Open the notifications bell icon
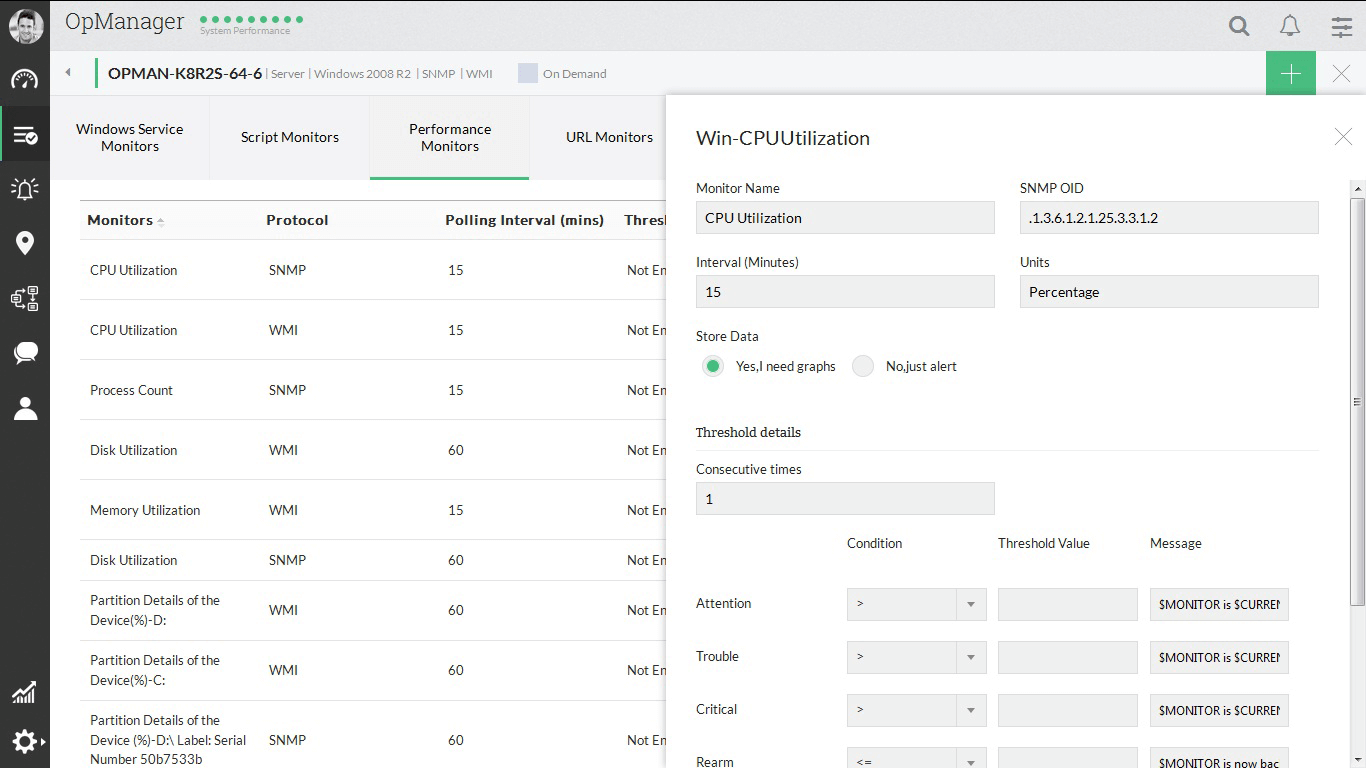The height and width of the screenshot is (768, 1366). click(x=1290, y=26)
